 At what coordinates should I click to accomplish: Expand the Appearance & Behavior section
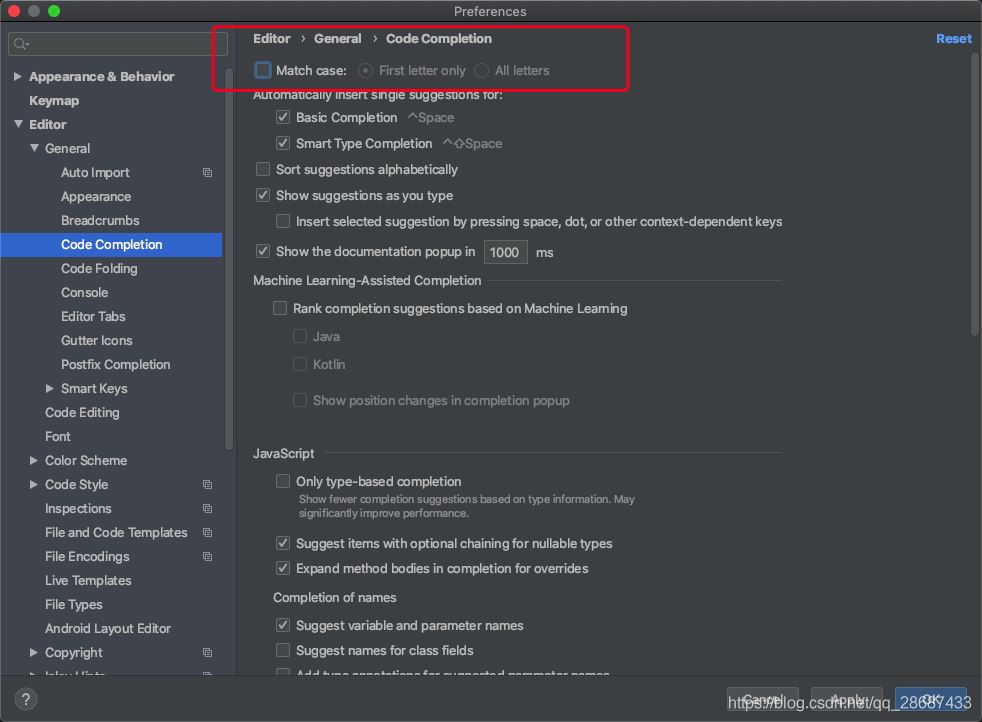(18, 77)
